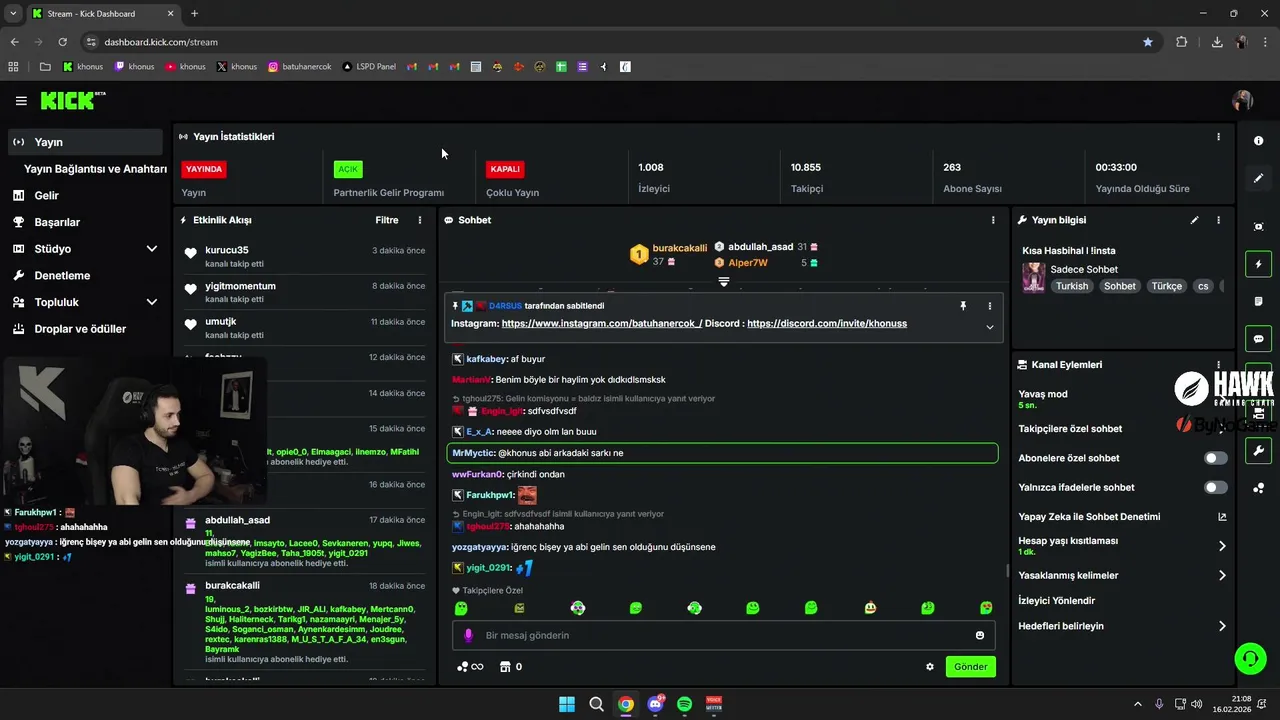This screenshot has width=1280, height=720.
Task: Click the chat bubble widget icon in the right sidebar
Action: [x=1258, y=339]
